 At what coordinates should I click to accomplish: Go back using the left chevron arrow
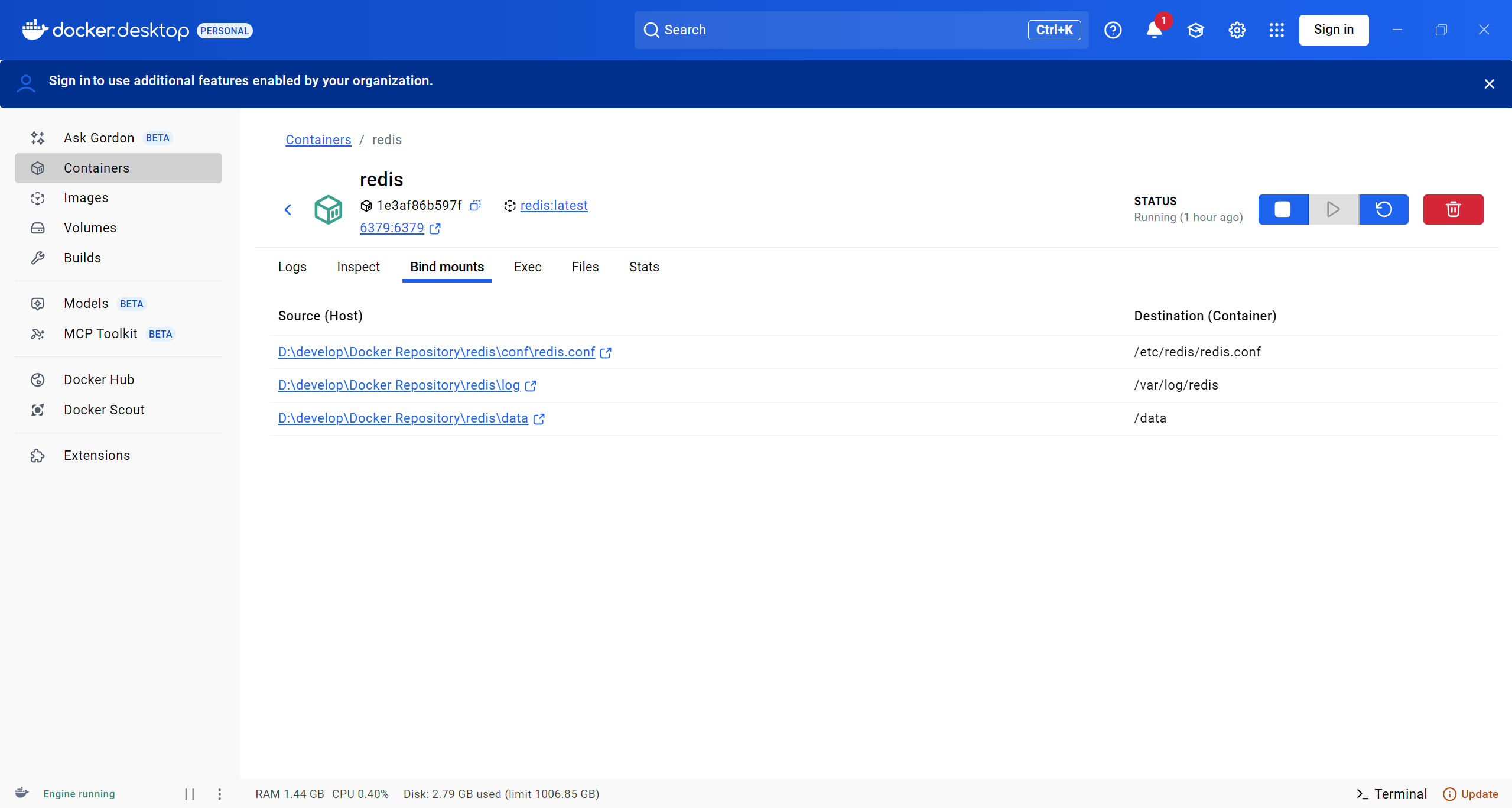(x=288, y=210)
